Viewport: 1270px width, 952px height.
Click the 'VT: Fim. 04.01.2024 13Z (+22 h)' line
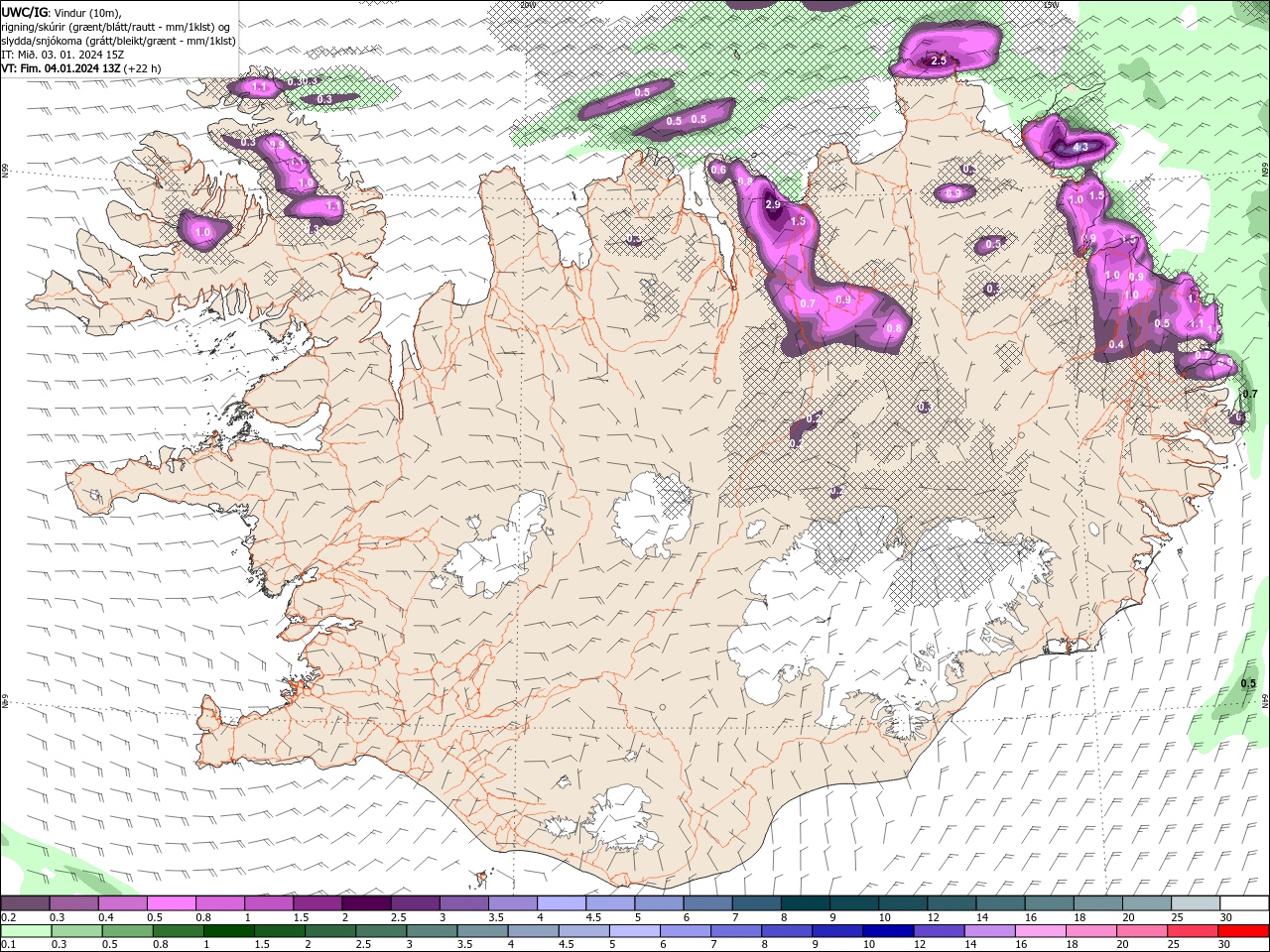(81, 68)
